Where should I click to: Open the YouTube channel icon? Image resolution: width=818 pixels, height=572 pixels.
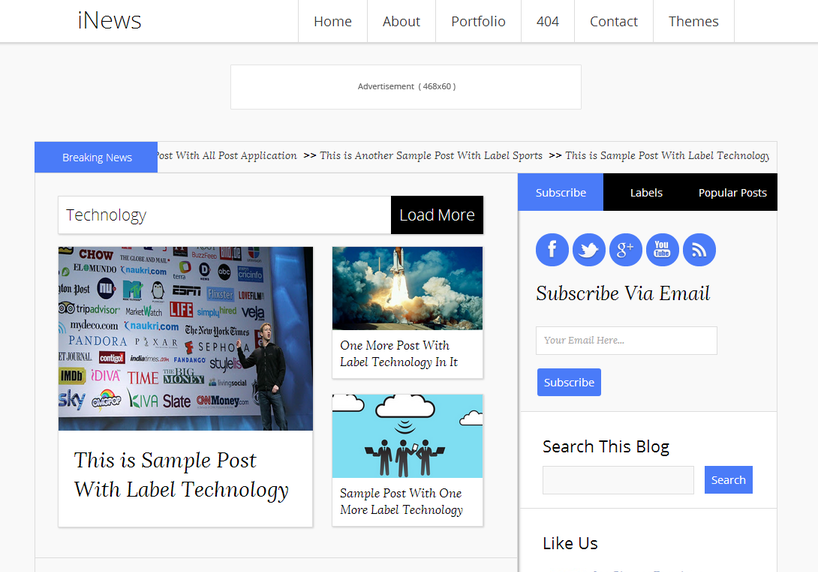662,250
